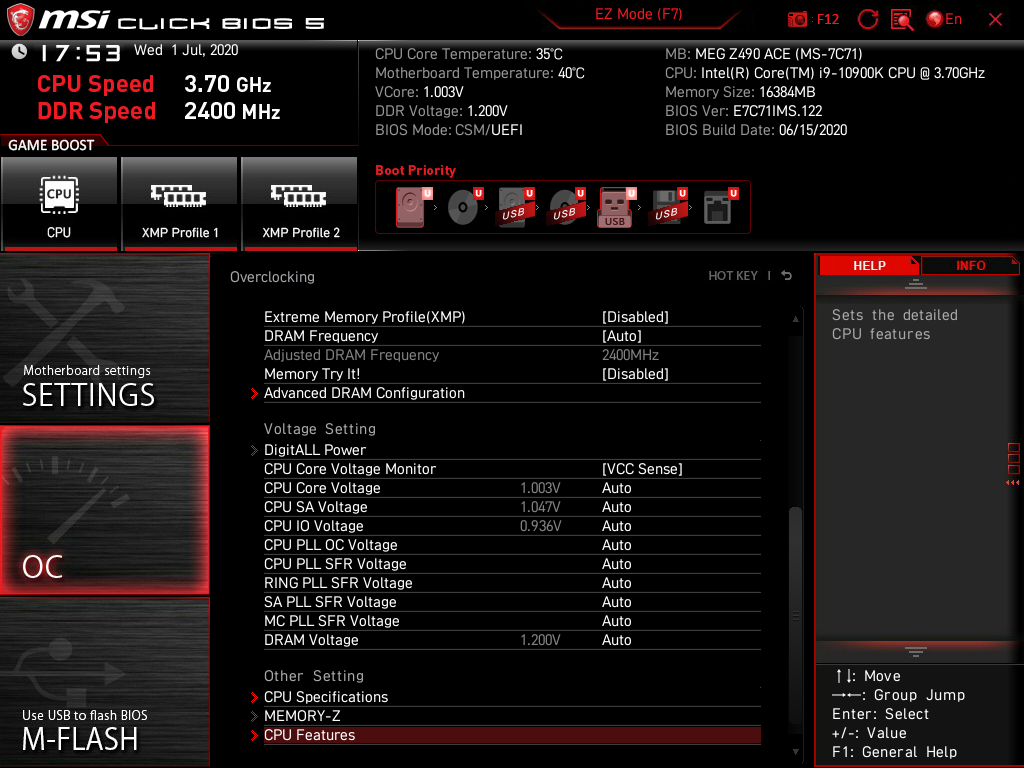The height and width of the screenshot is (768, 1024).
Task: Go back using the return arrow icon
Action: coord(787,276)
